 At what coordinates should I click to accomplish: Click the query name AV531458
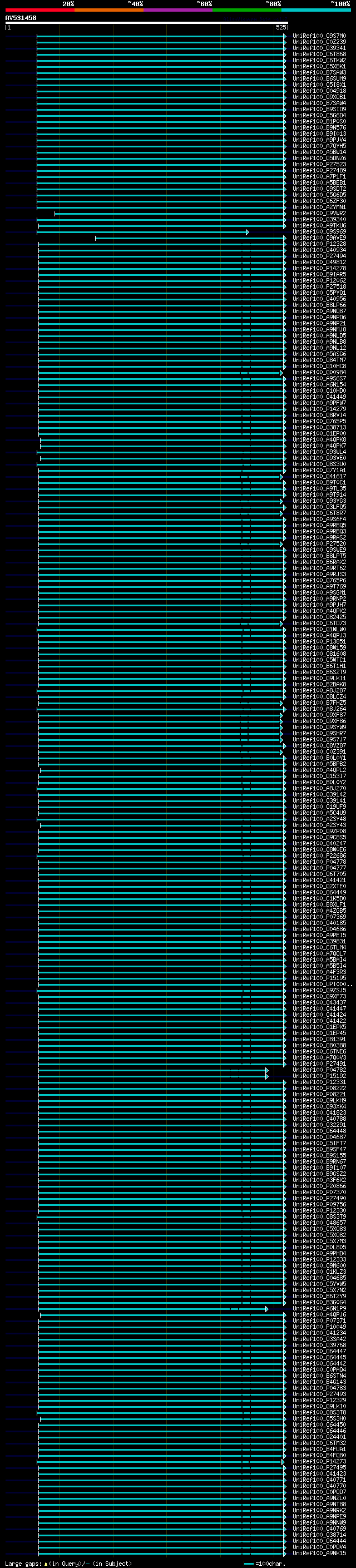(x=21, y=18)
